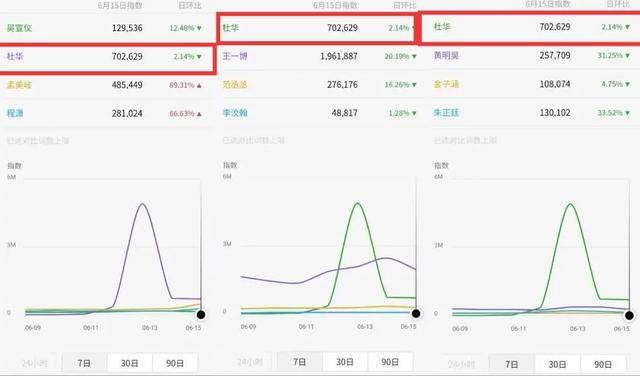Click the index value 108,074
The height and width of the screenshot is (376, 640).
(x=555, y=84)
